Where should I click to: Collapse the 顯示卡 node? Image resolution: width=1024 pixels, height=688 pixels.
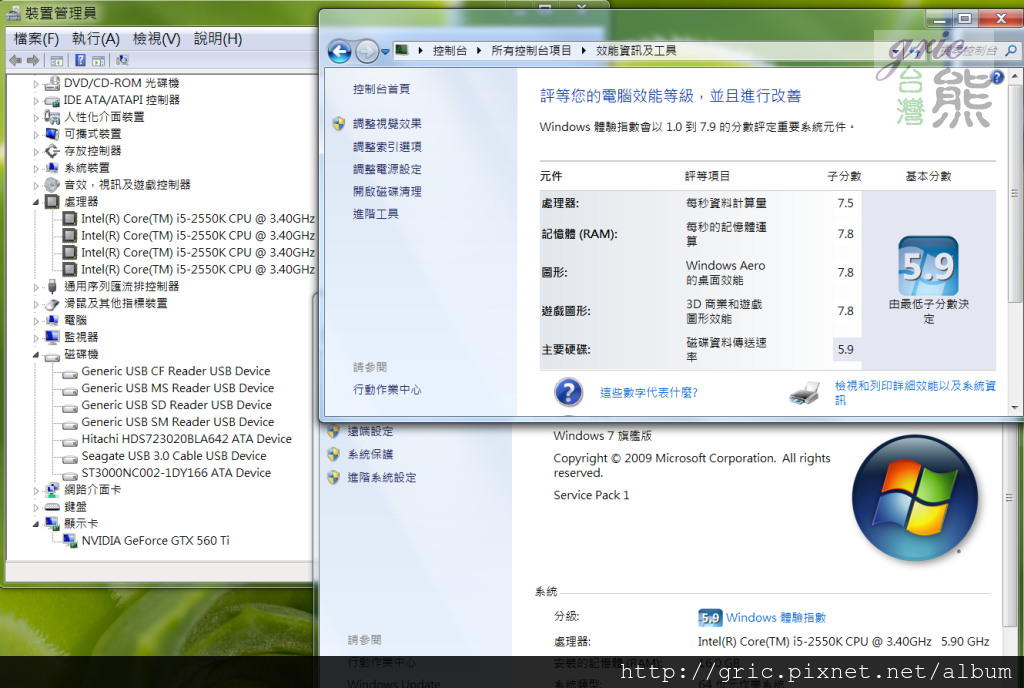37,524
